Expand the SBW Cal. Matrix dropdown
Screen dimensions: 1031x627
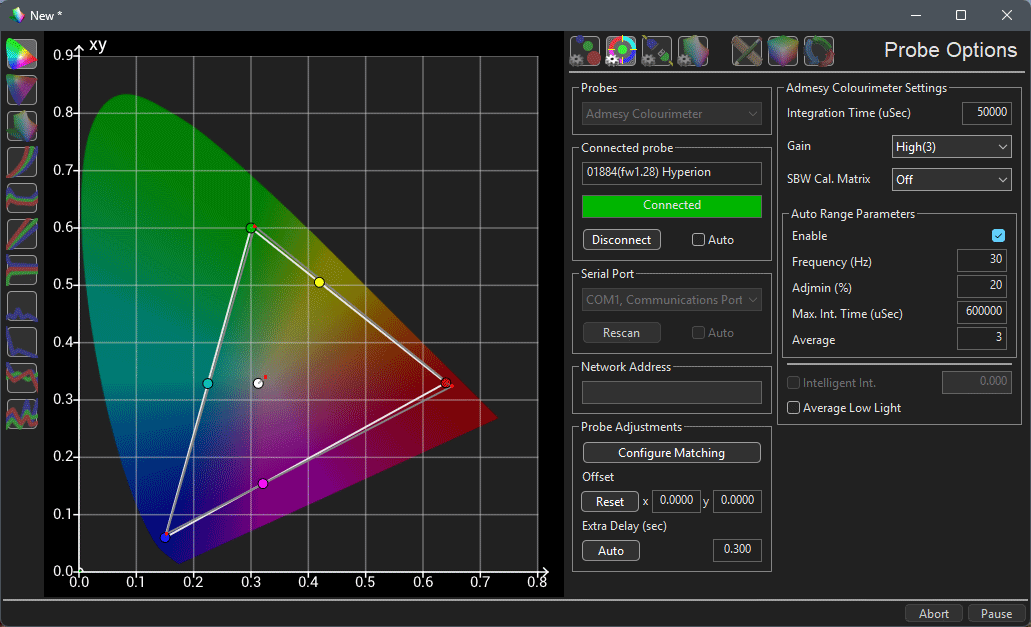(x=951, y=180)
